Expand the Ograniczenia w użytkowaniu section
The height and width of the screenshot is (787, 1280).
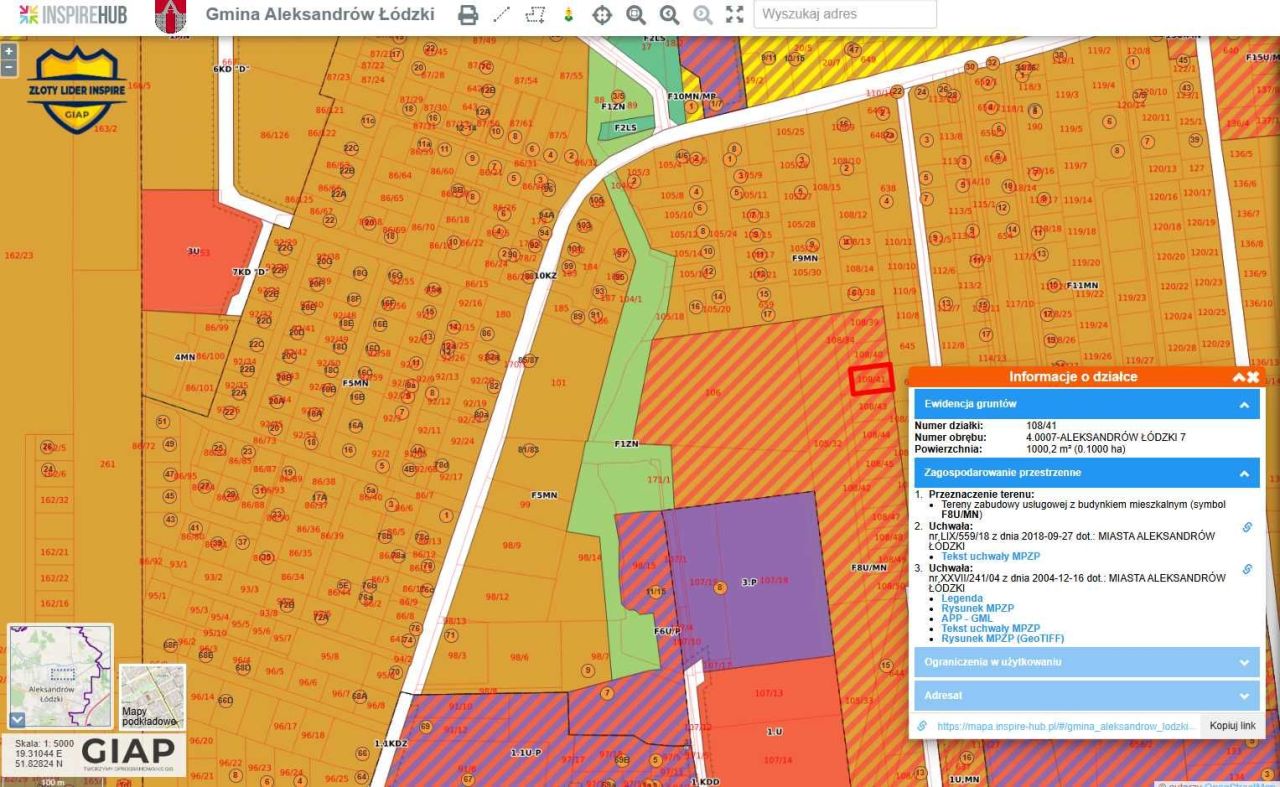click(x=1086, y=662)
